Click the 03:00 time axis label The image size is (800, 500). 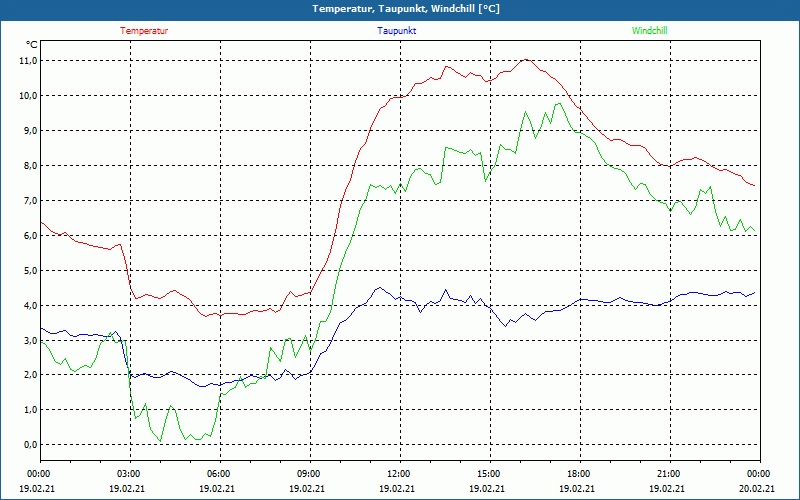[130, 474]
